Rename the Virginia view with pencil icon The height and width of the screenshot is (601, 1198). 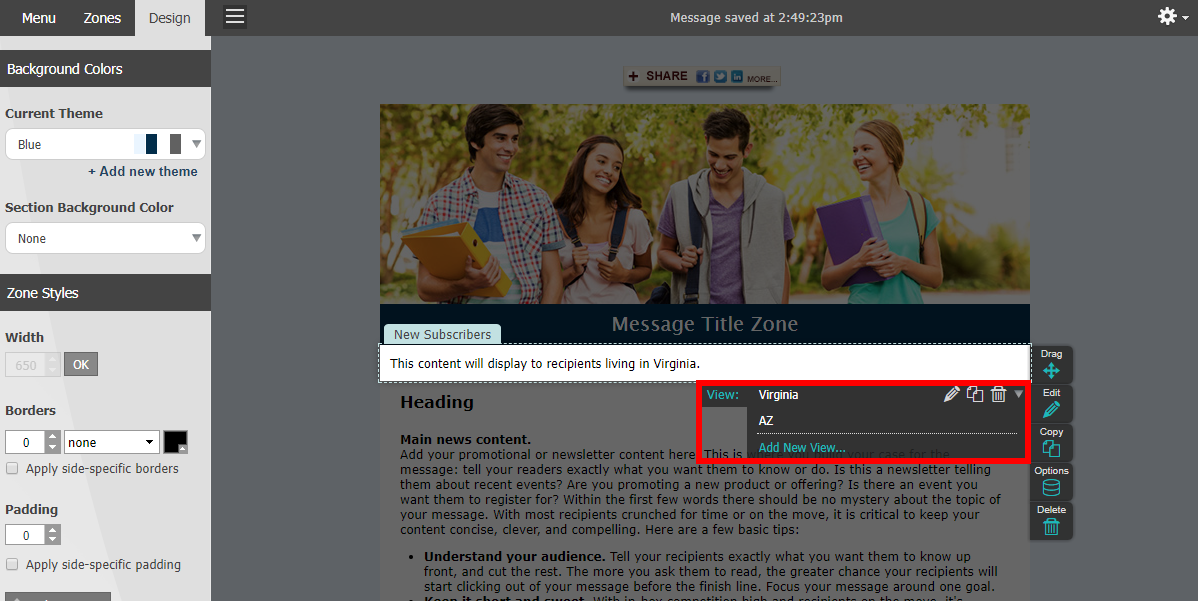pos(951,394)
